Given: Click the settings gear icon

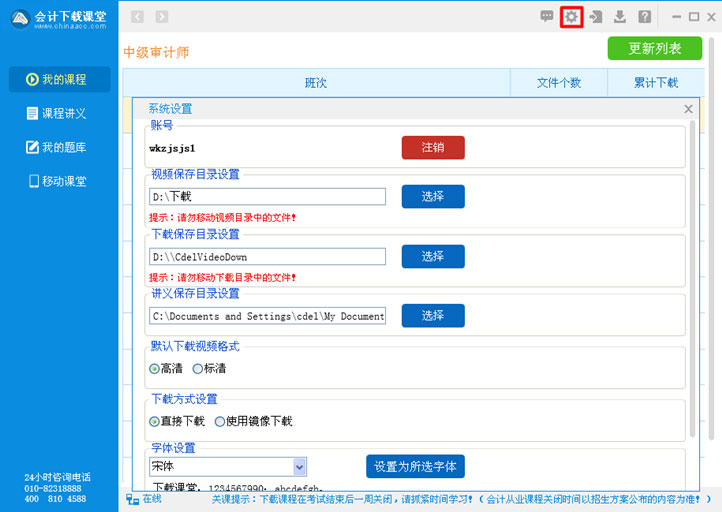Looking at the screenshot, I should click(x=571, y=16).
